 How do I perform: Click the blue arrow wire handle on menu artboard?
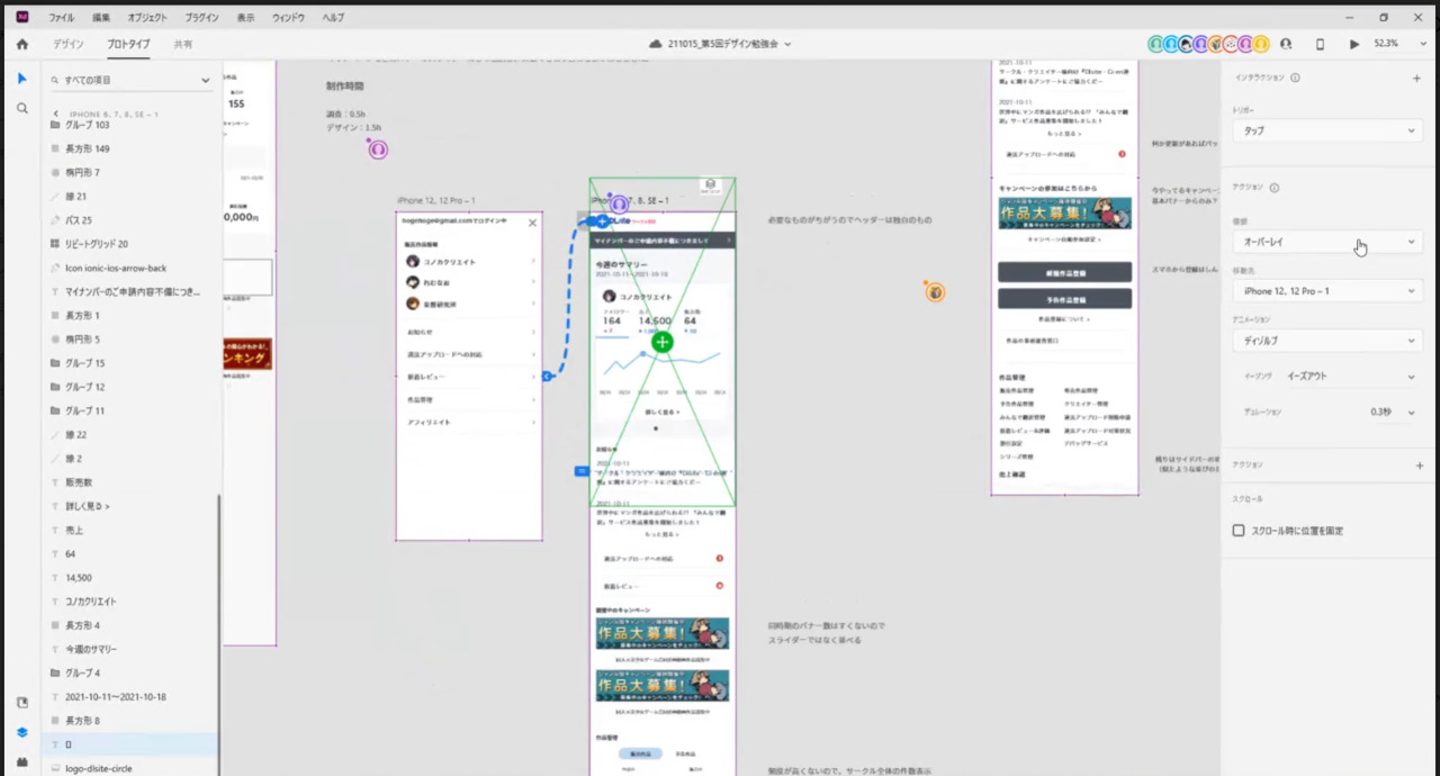click(x=546, y=376)
